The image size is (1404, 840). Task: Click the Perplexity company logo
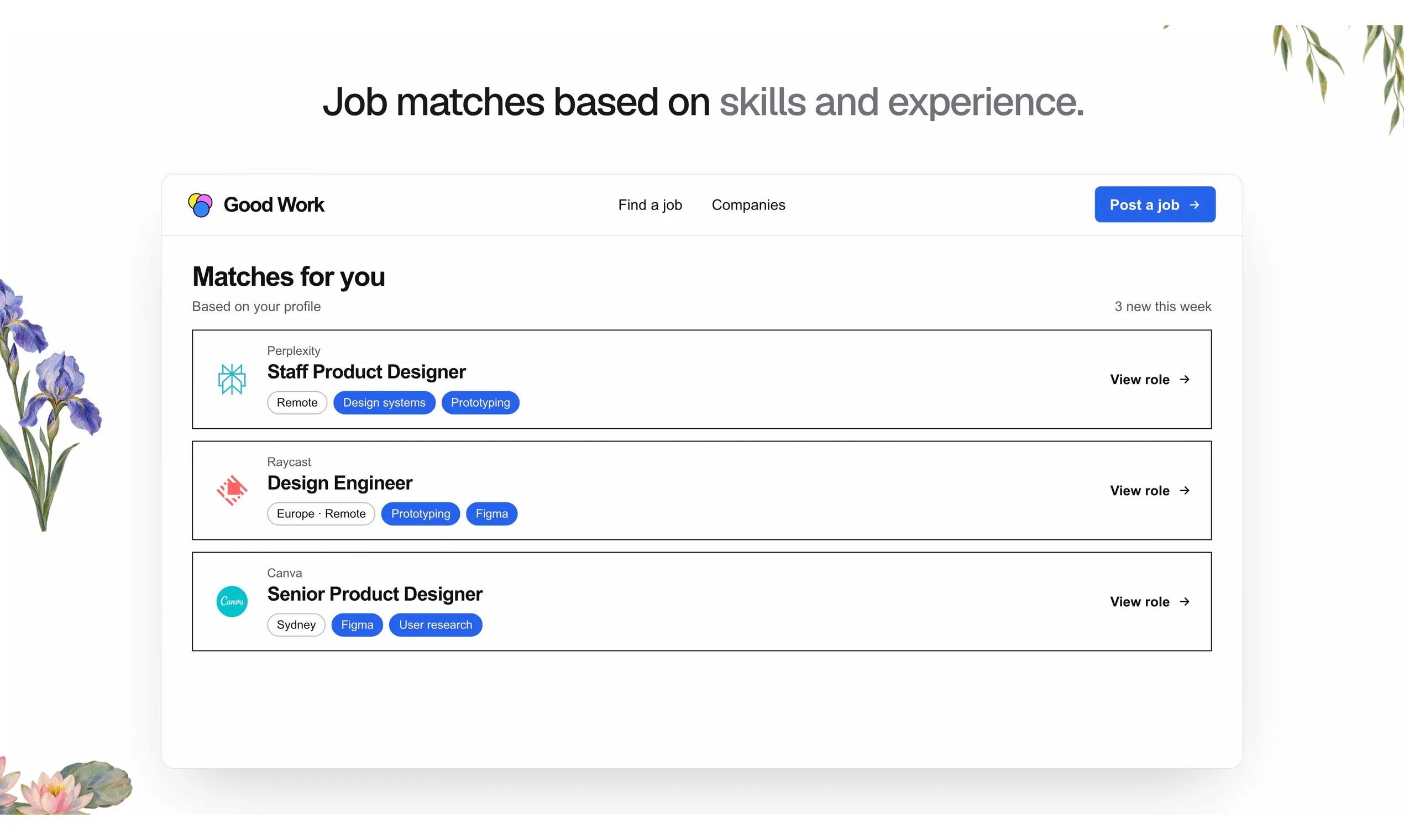coord(232,379)
